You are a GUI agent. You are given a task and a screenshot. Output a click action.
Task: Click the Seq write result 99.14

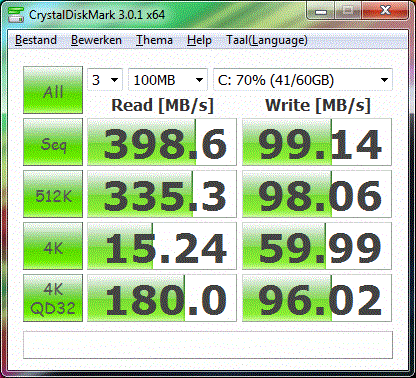(317, 142)
